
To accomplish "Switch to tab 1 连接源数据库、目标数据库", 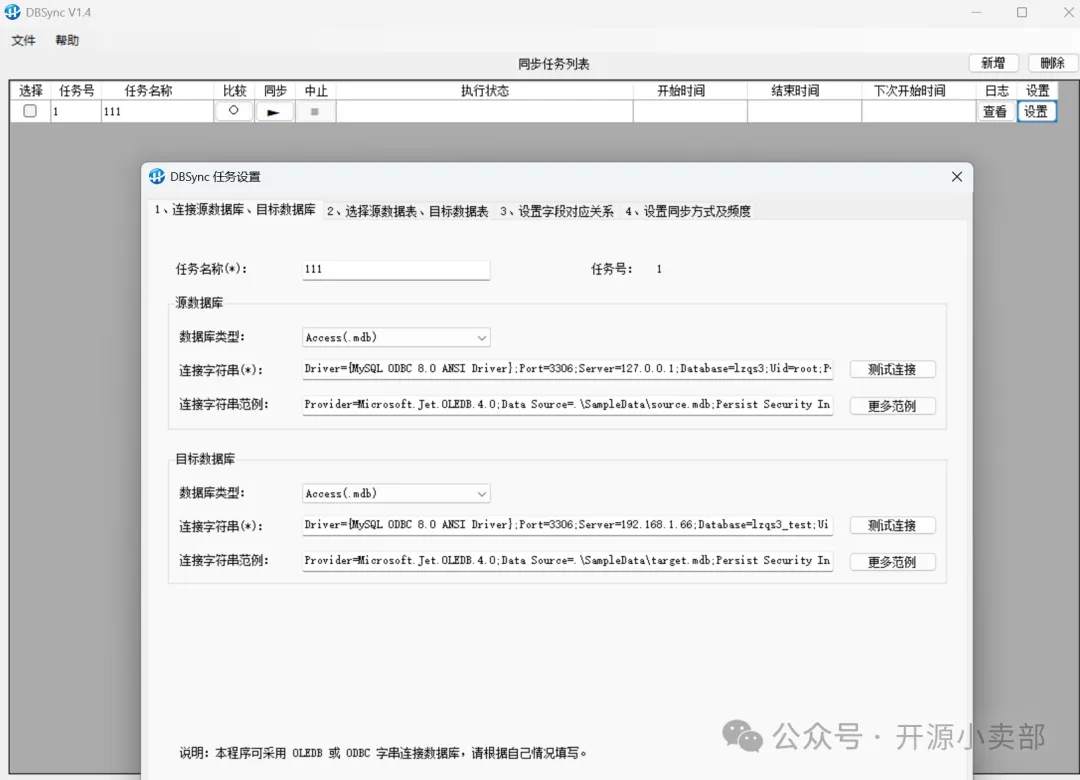I will coord(235,209).
